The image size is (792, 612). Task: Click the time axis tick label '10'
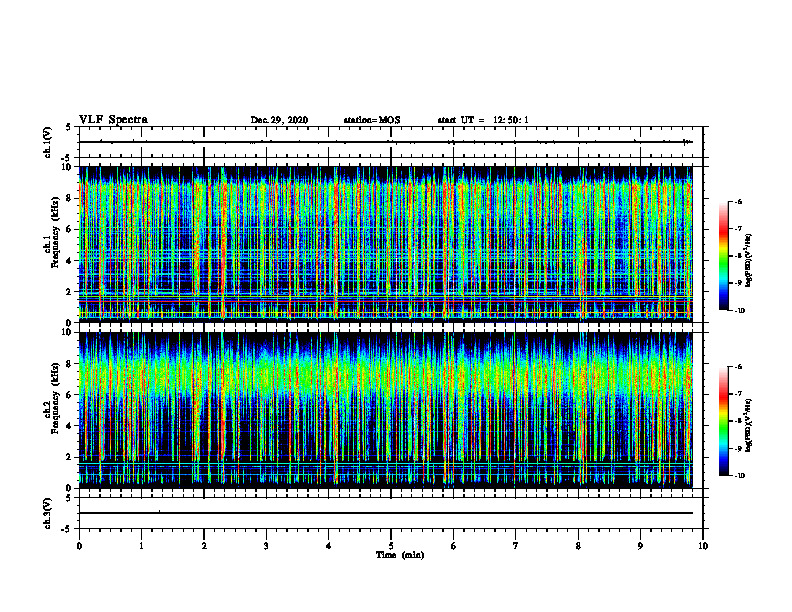click(703, 546)
